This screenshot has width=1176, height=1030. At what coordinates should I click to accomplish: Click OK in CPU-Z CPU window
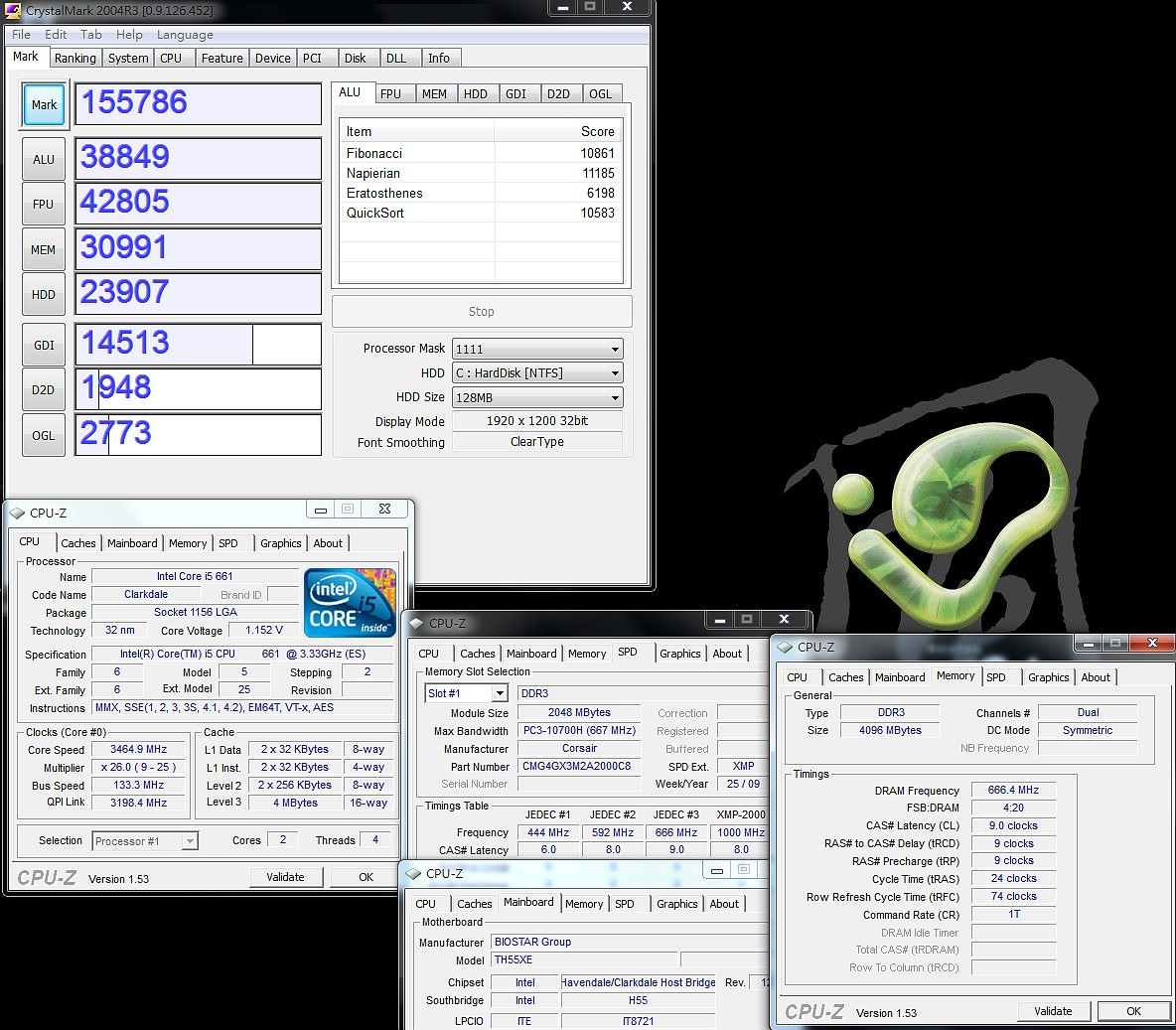pyautogui.click(x=366, y=877)
